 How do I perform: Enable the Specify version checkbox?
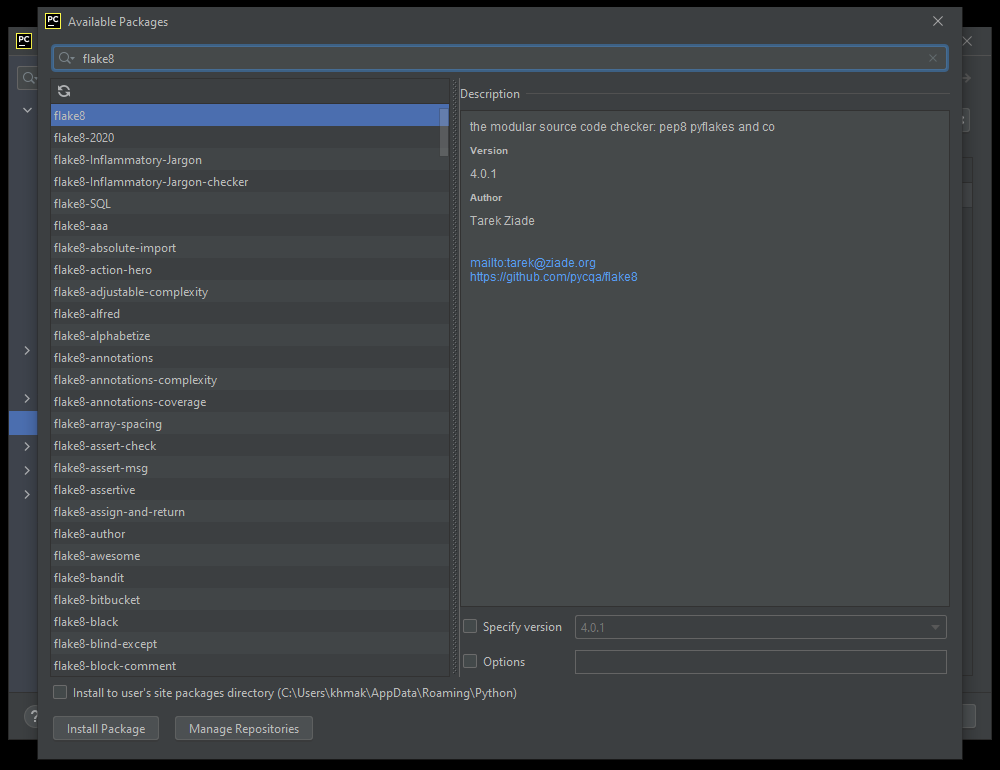[469, 626]
